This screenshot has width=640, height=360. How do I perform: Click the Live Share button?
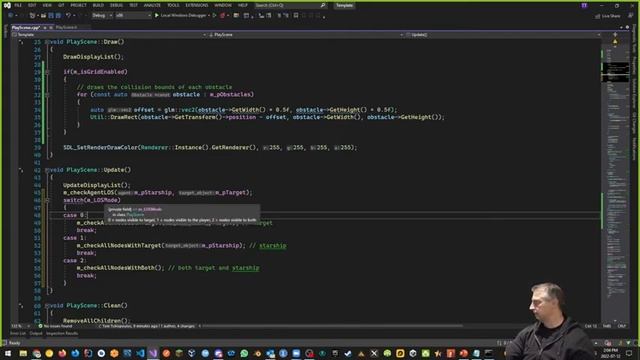point(608,16)
